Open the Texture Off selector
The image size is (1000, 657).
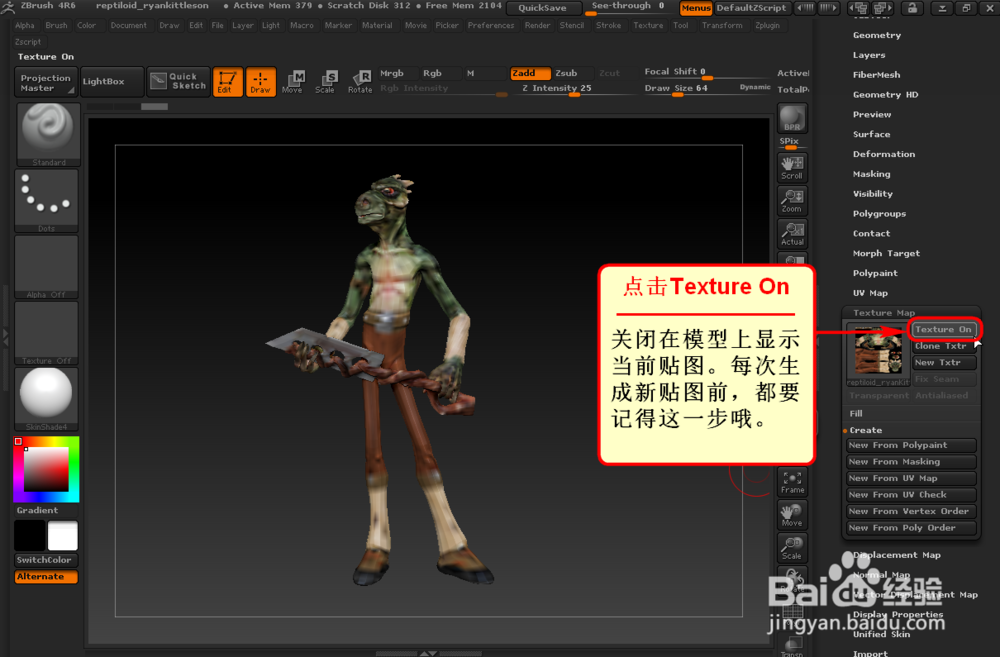(47, 334)
